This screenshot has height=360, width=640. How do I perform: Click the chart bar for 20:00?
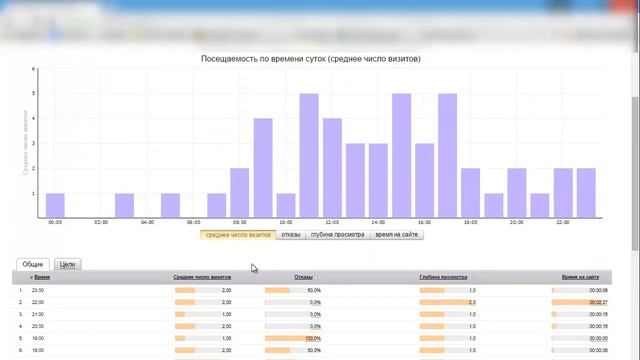(517, 193)
